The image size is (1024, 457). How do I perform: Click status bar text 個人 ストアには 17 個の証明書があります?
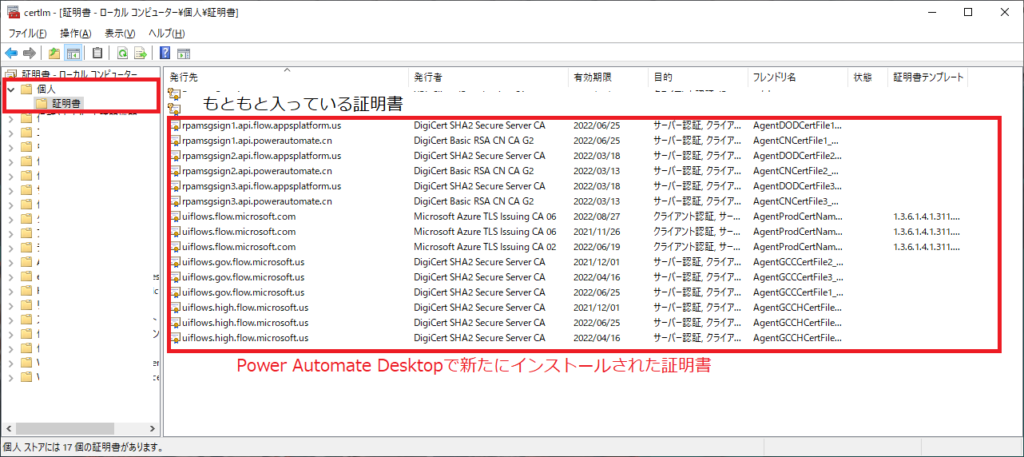click(x=82, y=448)
